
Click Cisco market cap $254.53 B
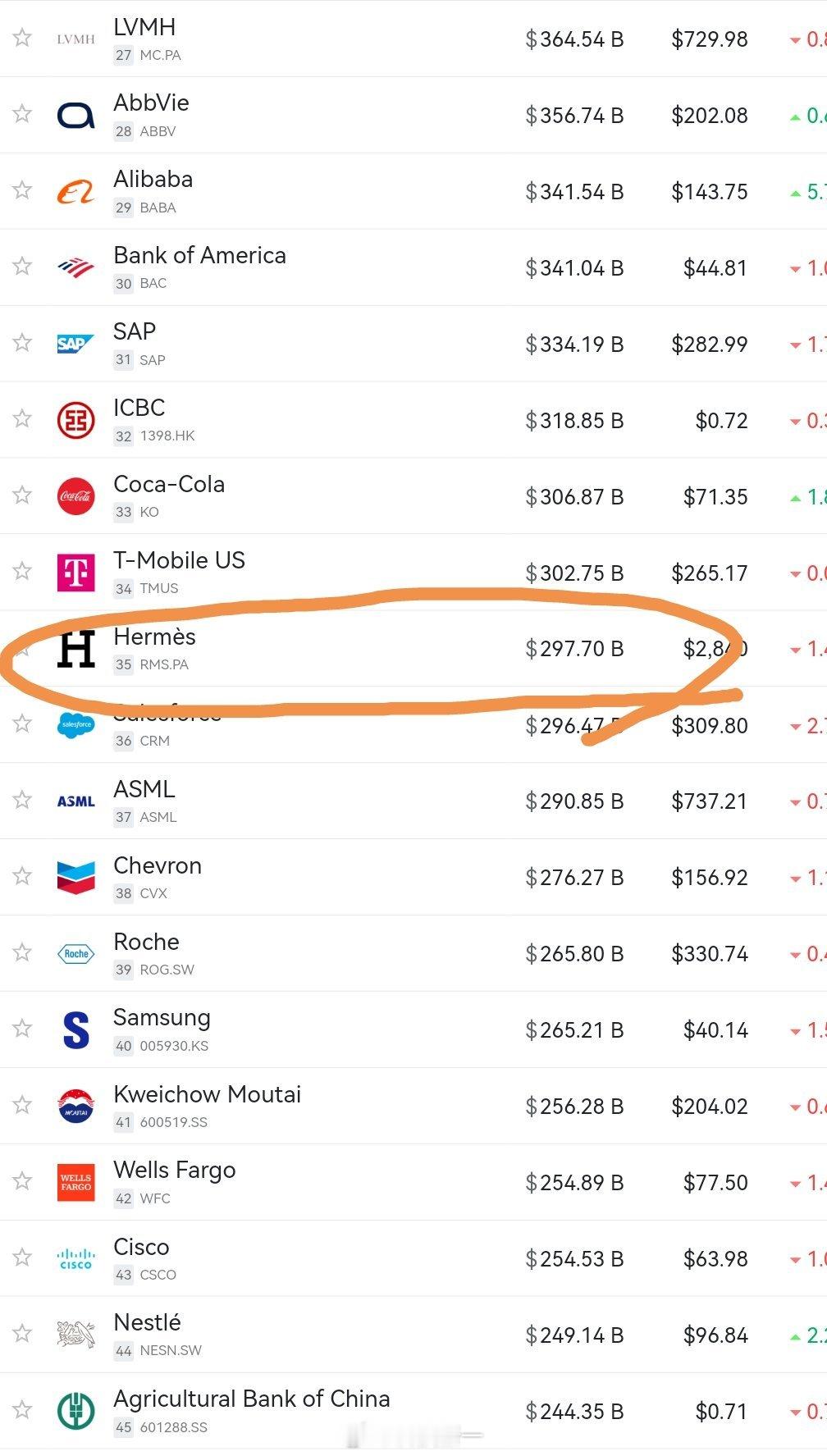[x=574, y=1258]
